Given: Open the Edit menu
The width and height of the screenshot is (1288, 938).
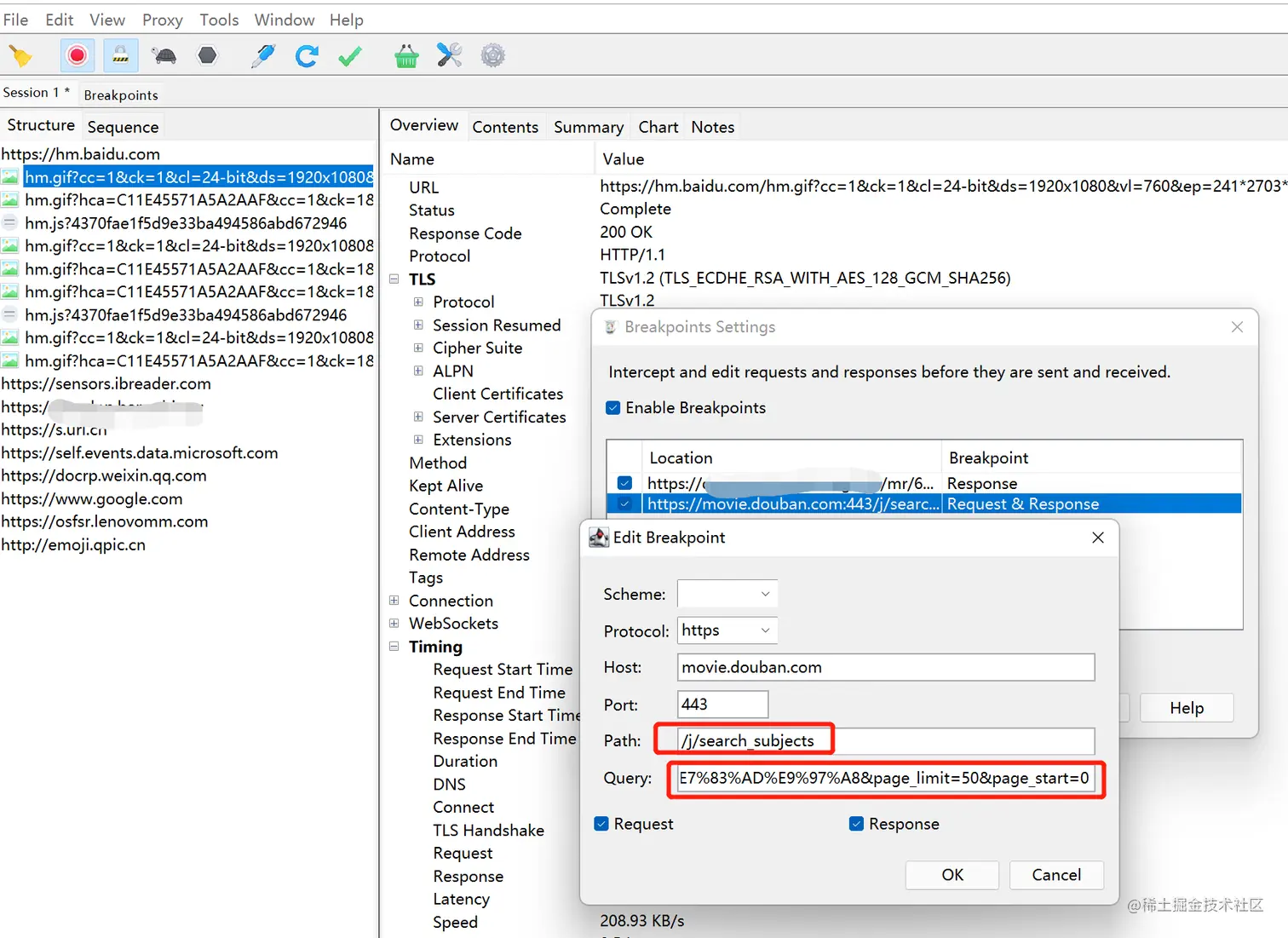Looking at the screenshot, I should coord(59,20).
